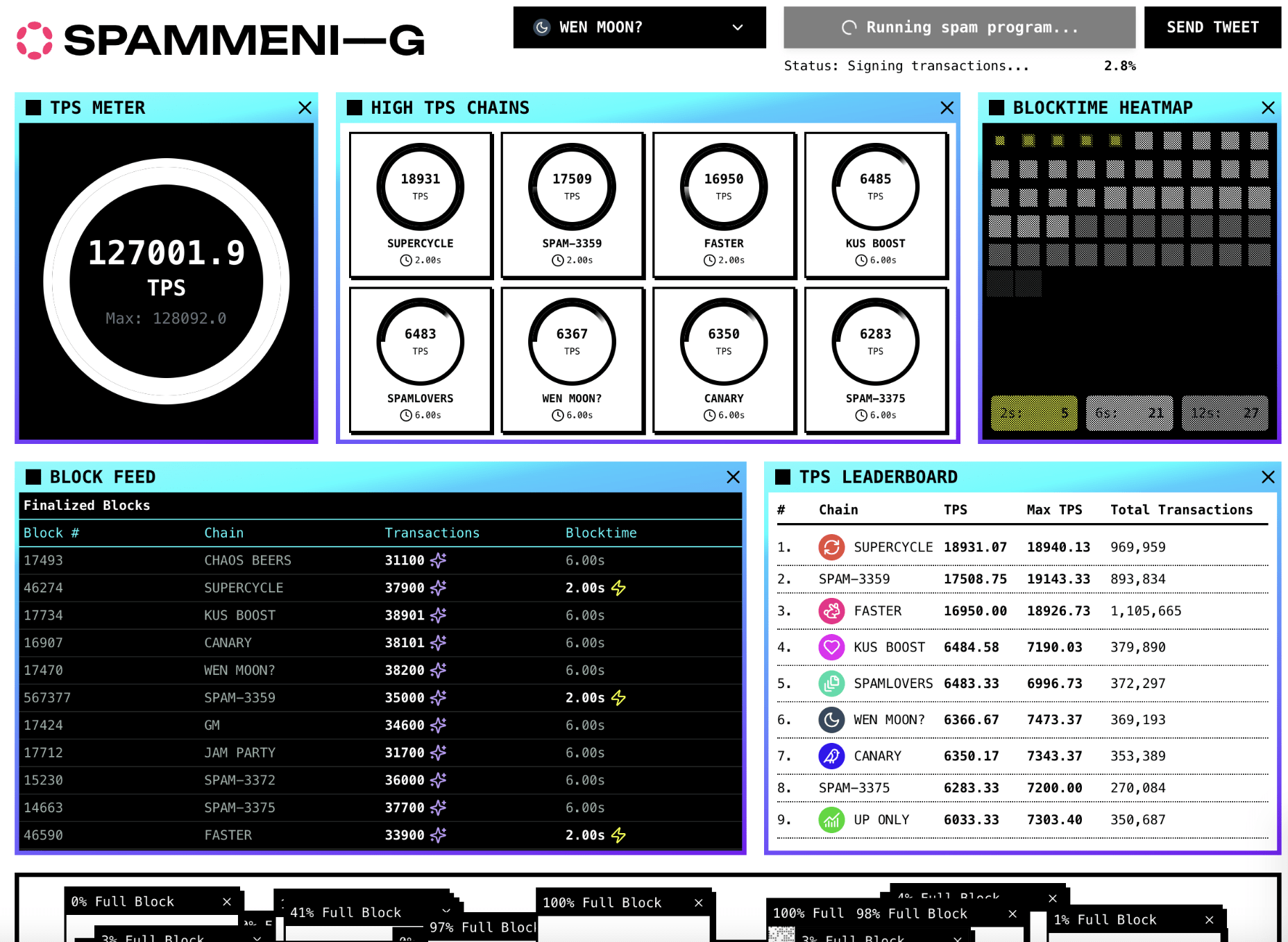Close the HIGH TPS CHAINS panel
The height and width of the screenshot is (942, 1288).
pos(947,108)
